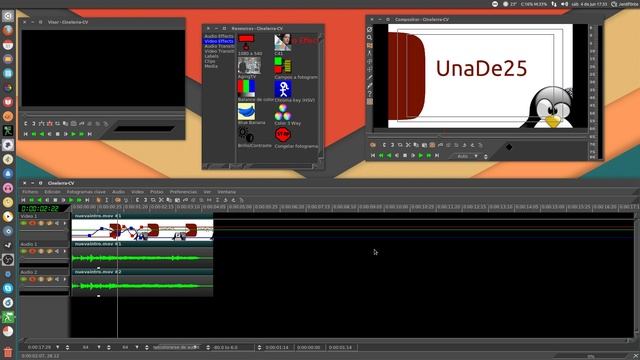Select the AgingTV effect icon
Viewport: 640px width, 360px height.
point(249,65)
